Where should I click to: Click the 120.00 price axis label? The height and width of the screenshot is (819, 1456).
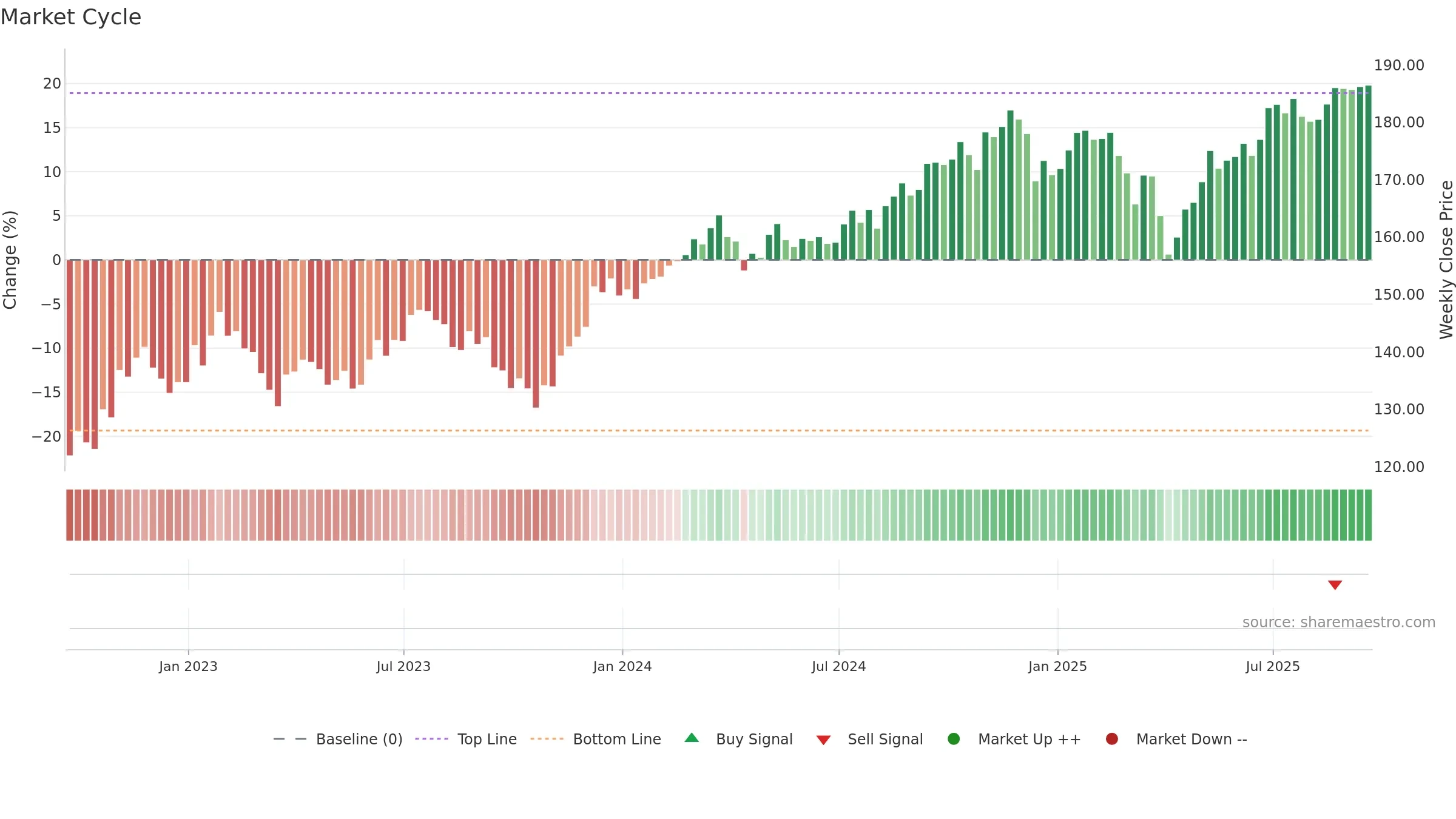tap(1399, 467)
